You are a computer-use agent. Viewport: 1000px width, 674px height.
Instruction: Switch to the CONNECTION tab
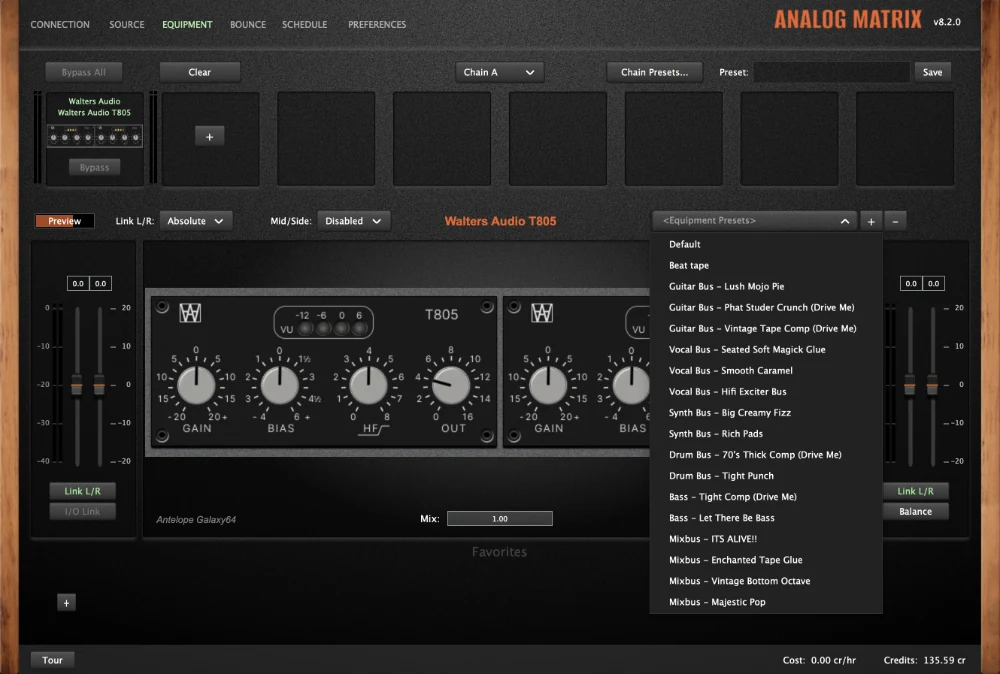pyautogui.click(x=60, y=24)
